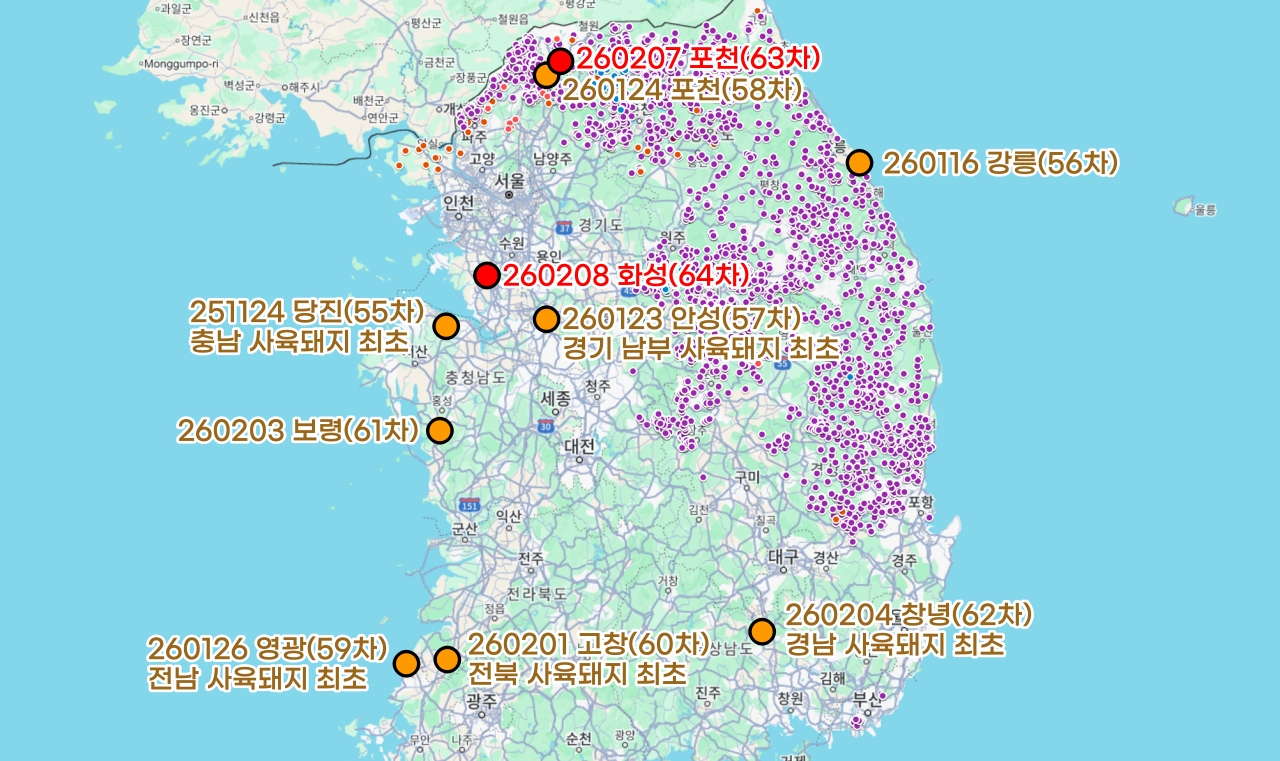
Task: Click the 260208 화성(64차) red label
Action: coord(625,276)
